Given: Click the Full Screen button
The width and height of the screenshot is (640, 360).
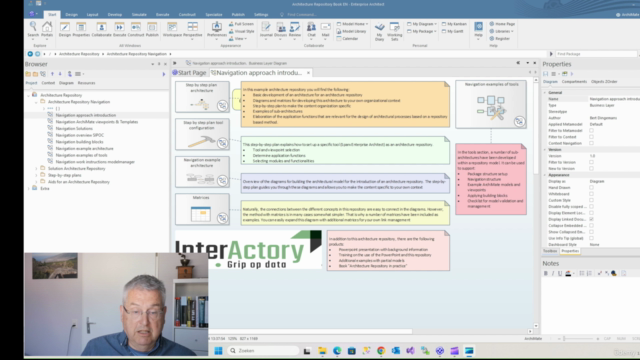Looking at the screenshot, I should pyautogui.click(x=241, y=24).
